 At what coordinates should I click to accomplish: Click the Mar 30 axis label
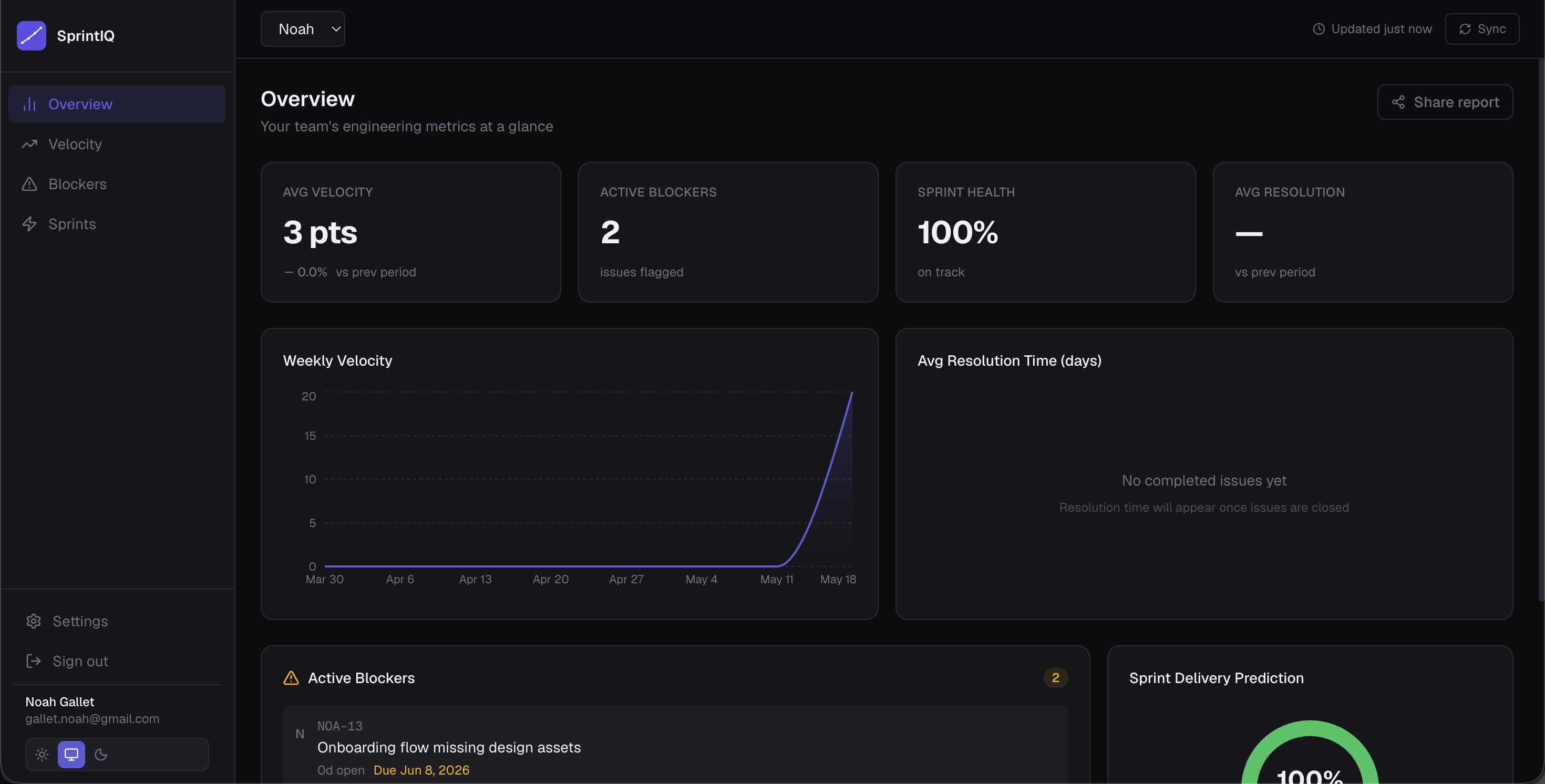click(324, 580)
